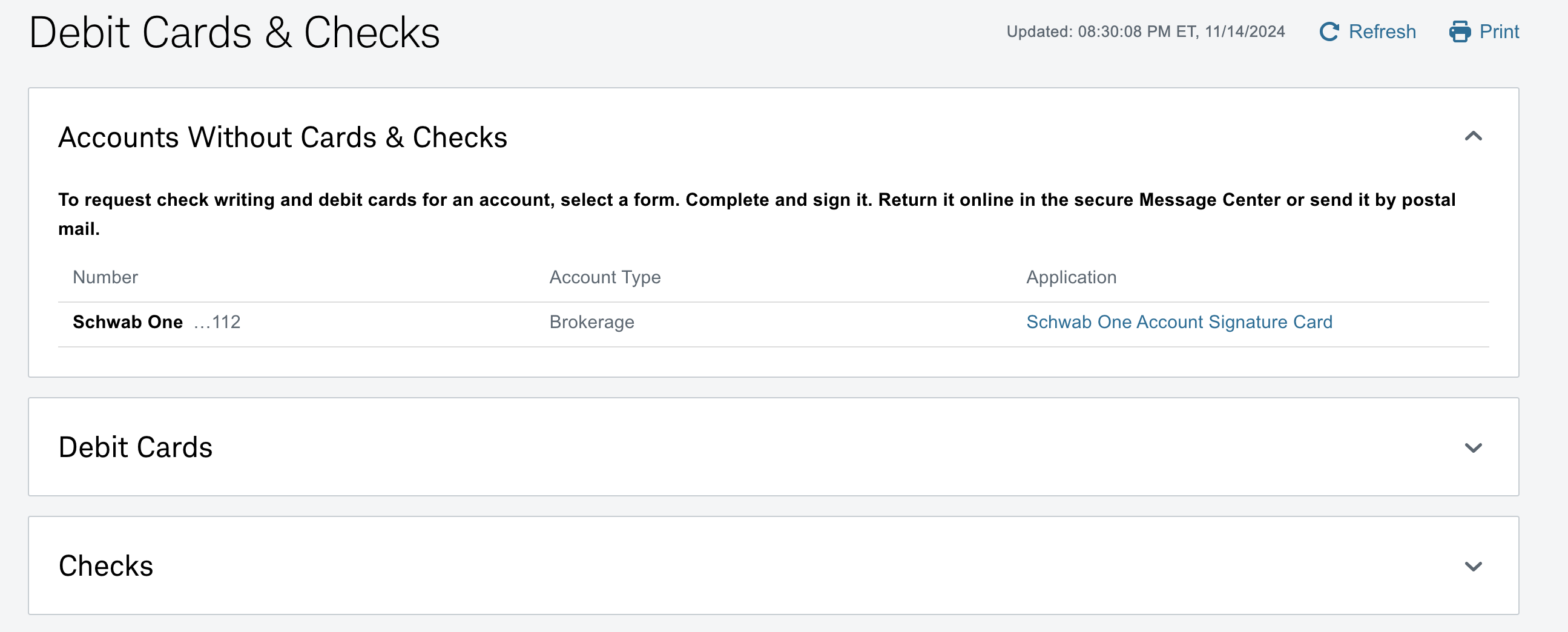The height and width of the screenshot is (632, 1568).
Task: Expand the Checks section chevron
Action: click(x=1473, y=566)
